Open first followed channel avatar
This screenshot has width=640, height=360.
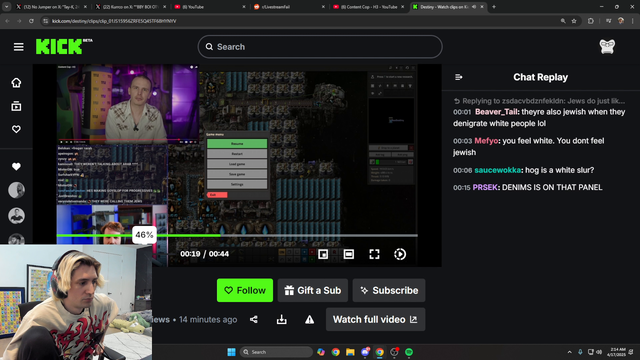coord(16,190)
